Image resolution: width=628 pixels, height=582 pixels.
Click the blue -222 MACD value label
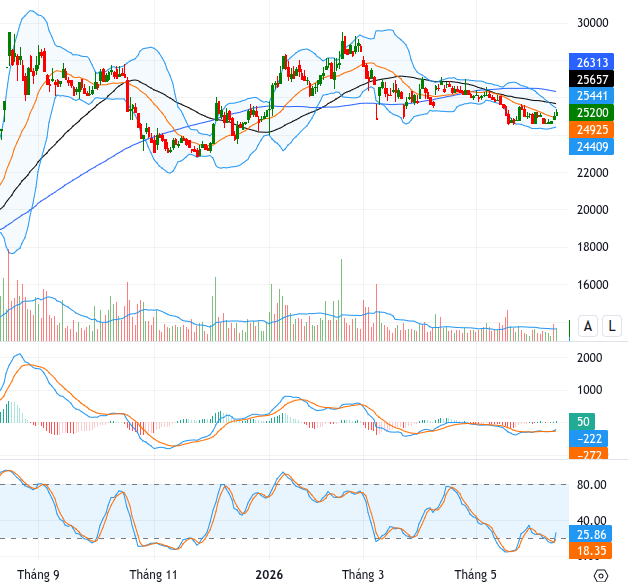(x=588, y=438)
